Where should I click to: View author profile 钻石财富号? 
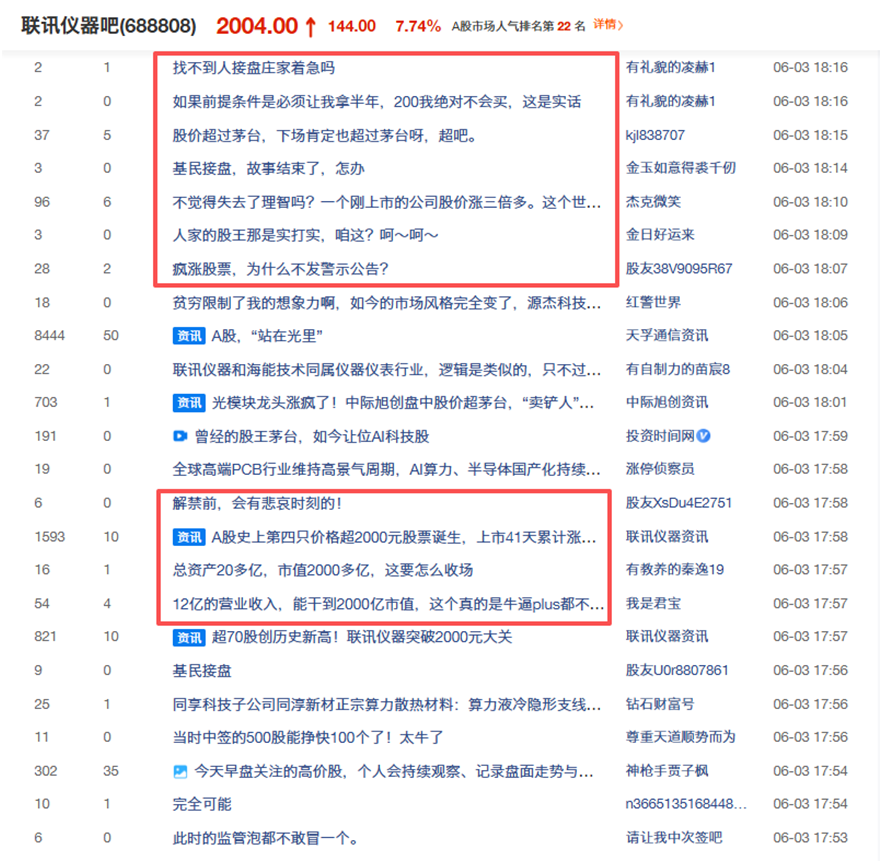click(x=660, y=704)
